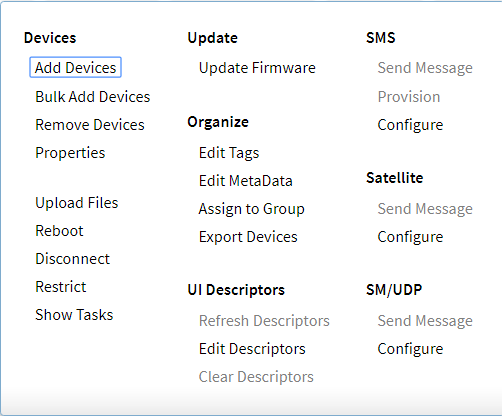
Task: Open Show Tasks entry
Action: click(74, 315)
